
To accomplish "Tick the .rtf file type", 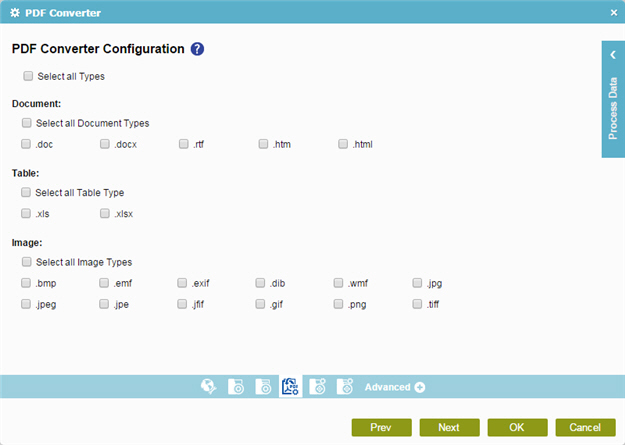I will [184, 144].
